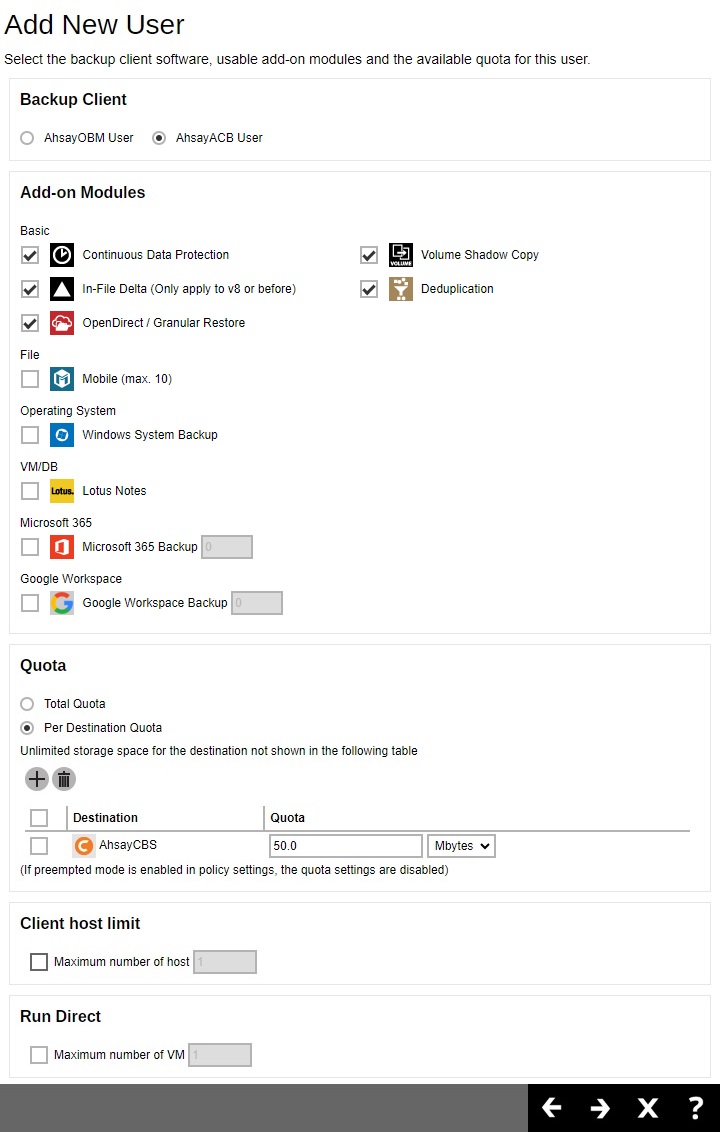Tick the Microsoft 365 Backup checkbox

(30, 547)
